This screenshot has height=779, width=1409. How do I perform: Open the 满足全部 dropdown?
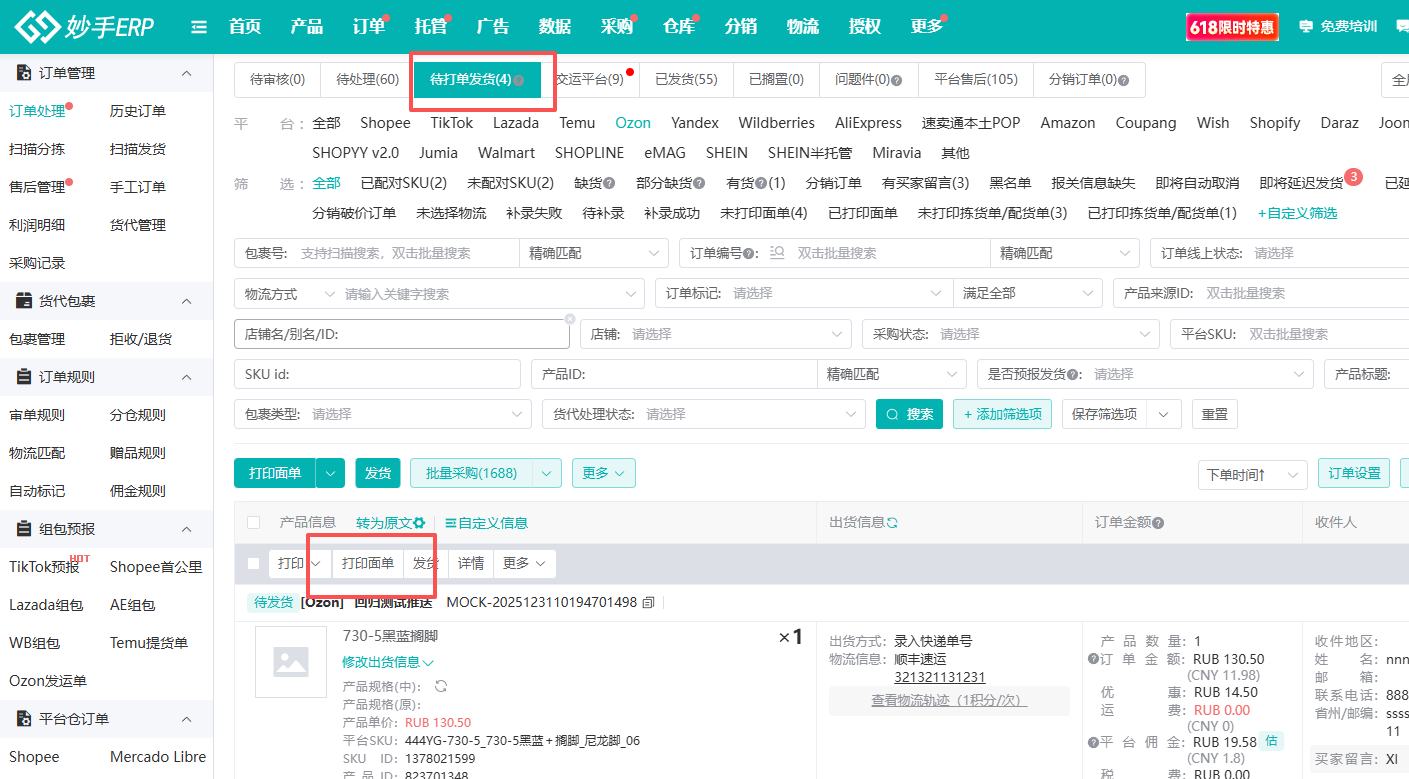tap(1028, 294)
